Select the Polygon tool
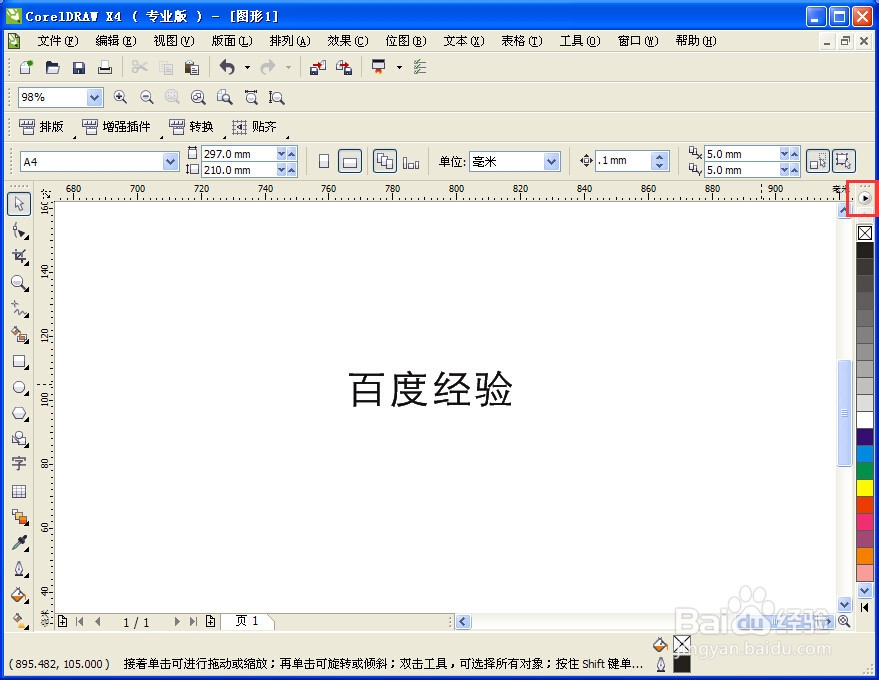Image resolution: width=879 pixels, height=680 pixels. 20,413
